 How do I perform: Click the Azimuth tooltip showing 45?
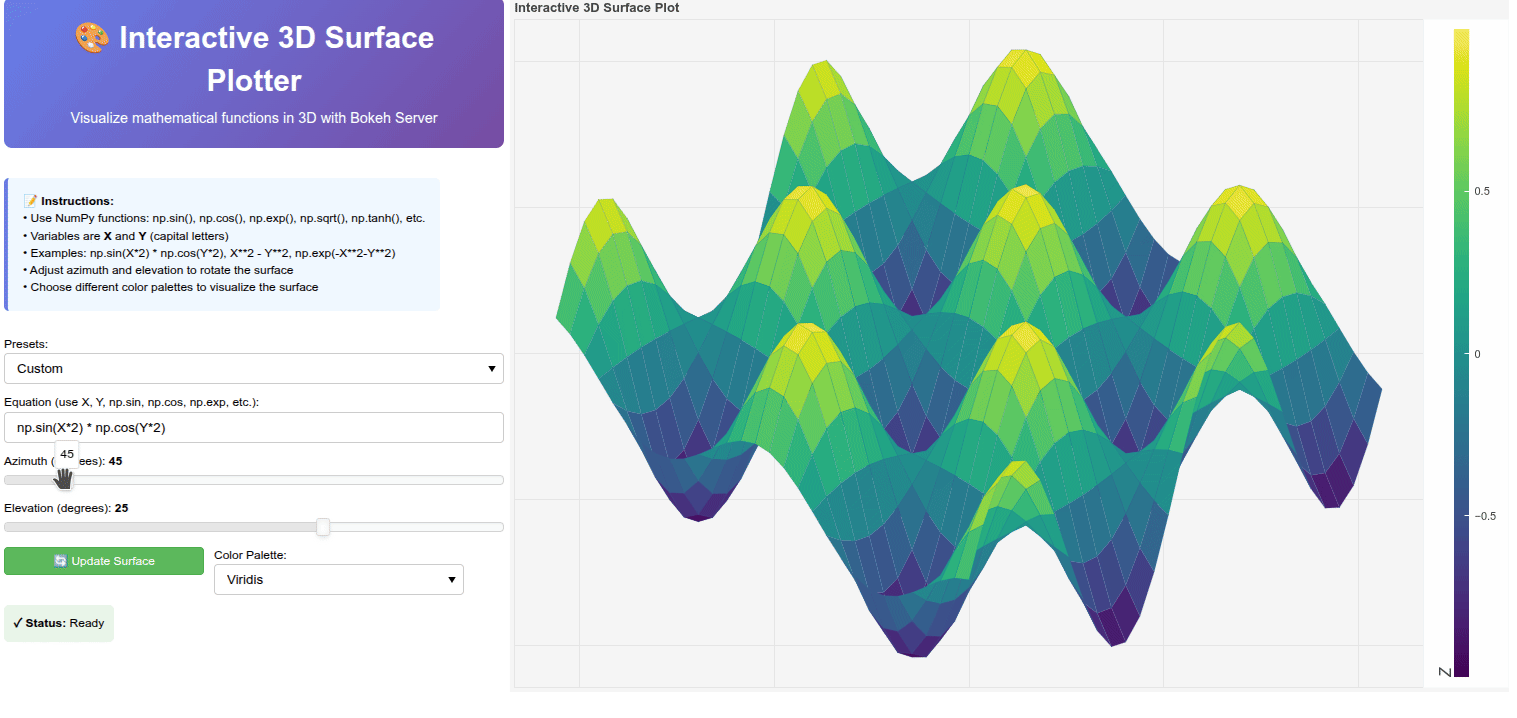pyautogui.click(x=67, y=453)
